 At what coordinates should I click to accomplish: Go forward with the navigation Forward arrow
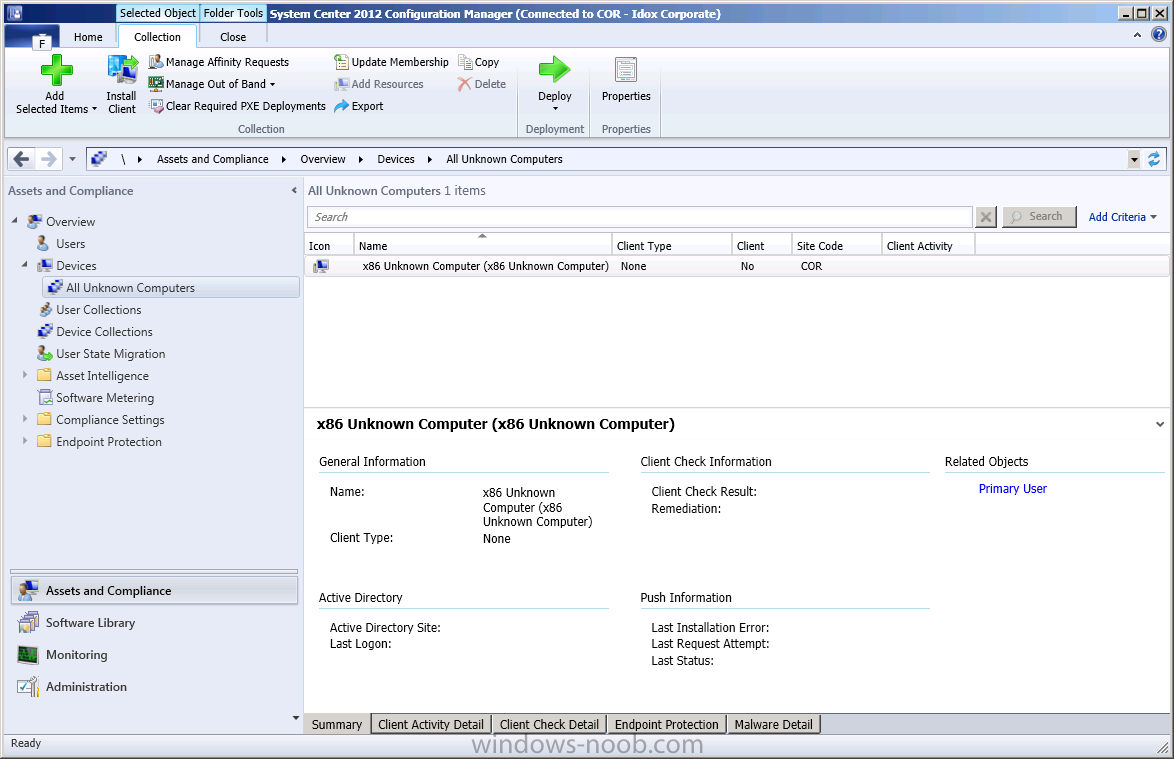[48, 159]
